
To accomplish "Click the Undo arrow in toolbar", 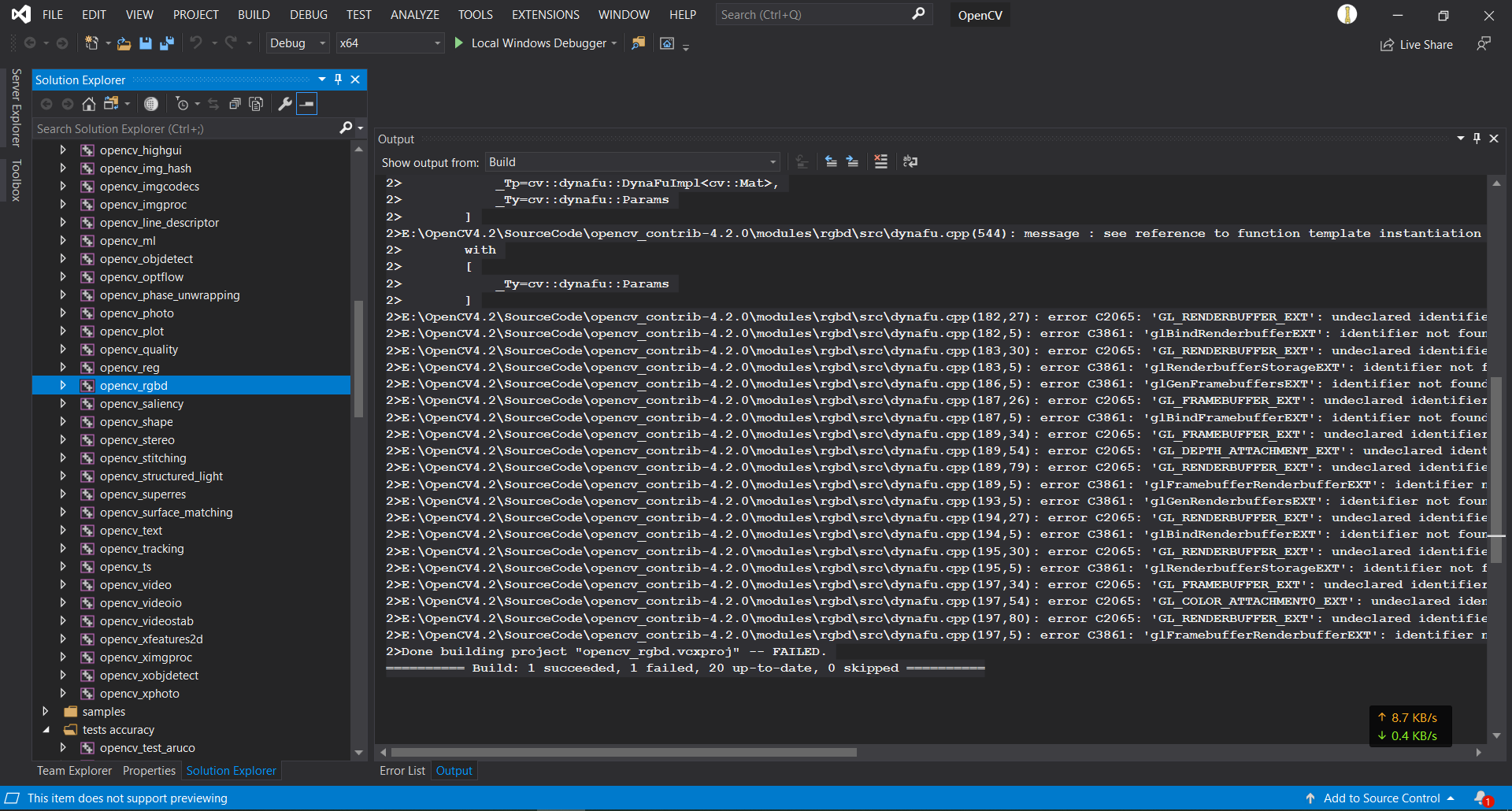I will point(196,43).
